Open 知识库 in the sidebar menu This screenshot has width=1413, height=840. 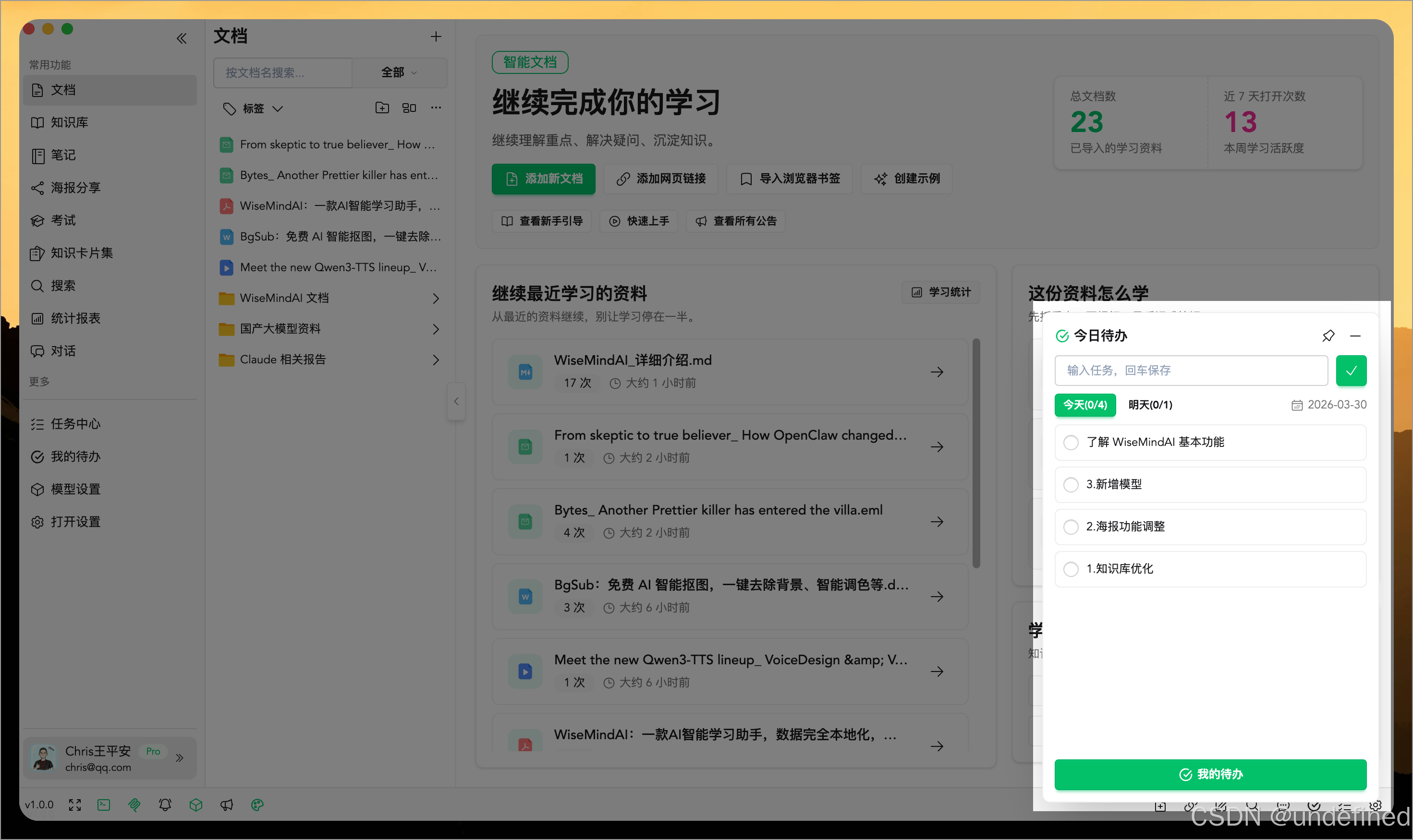click(x=69, y=122)
